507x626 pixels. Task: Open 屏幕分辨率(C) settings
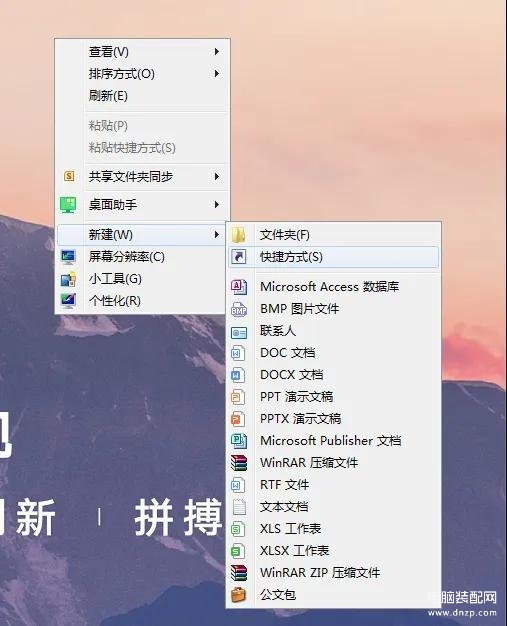point(142,257)
